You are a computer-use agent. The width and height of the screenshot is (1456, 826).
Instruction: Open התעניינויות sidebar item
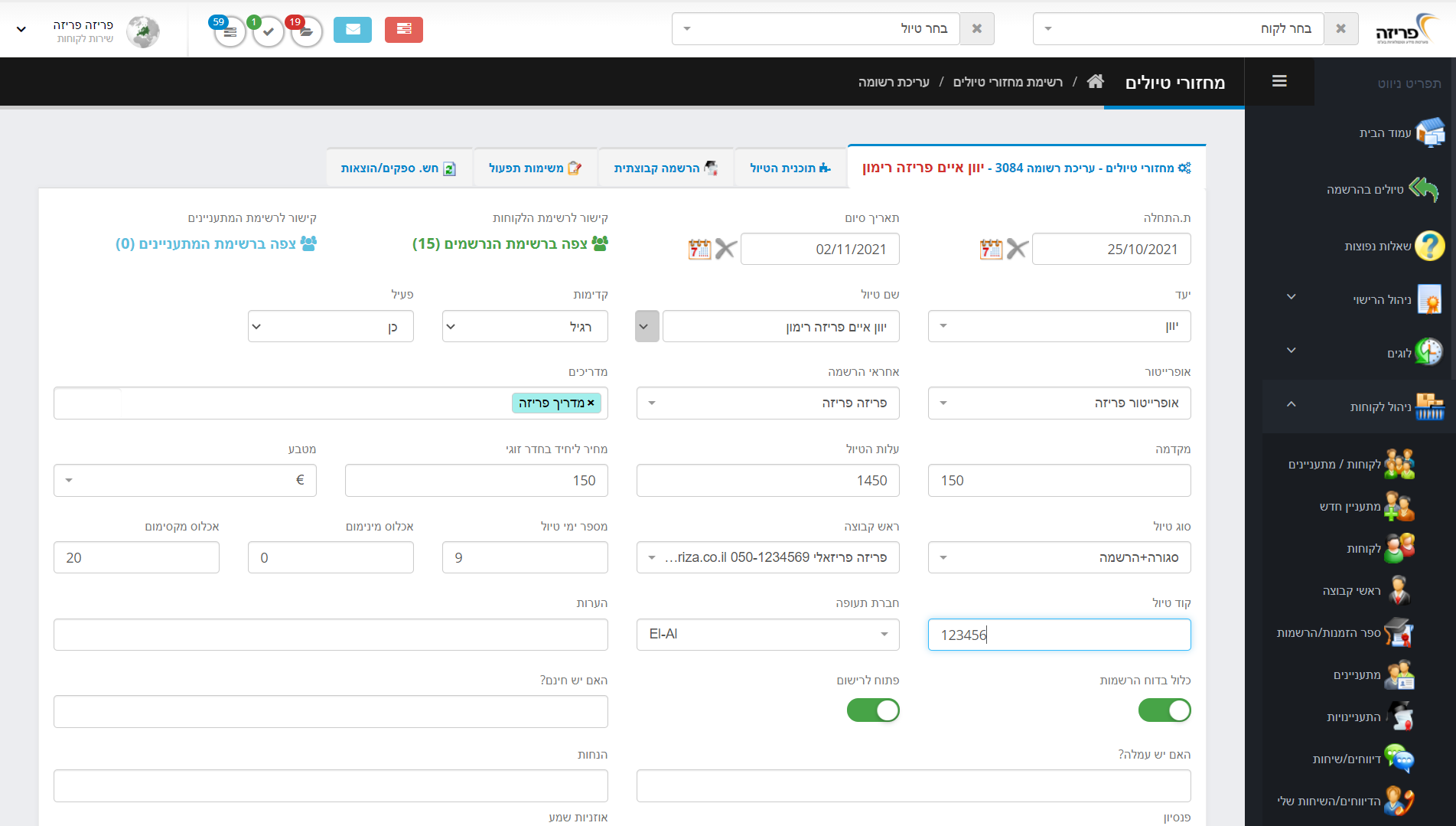tap(1370, 717)
